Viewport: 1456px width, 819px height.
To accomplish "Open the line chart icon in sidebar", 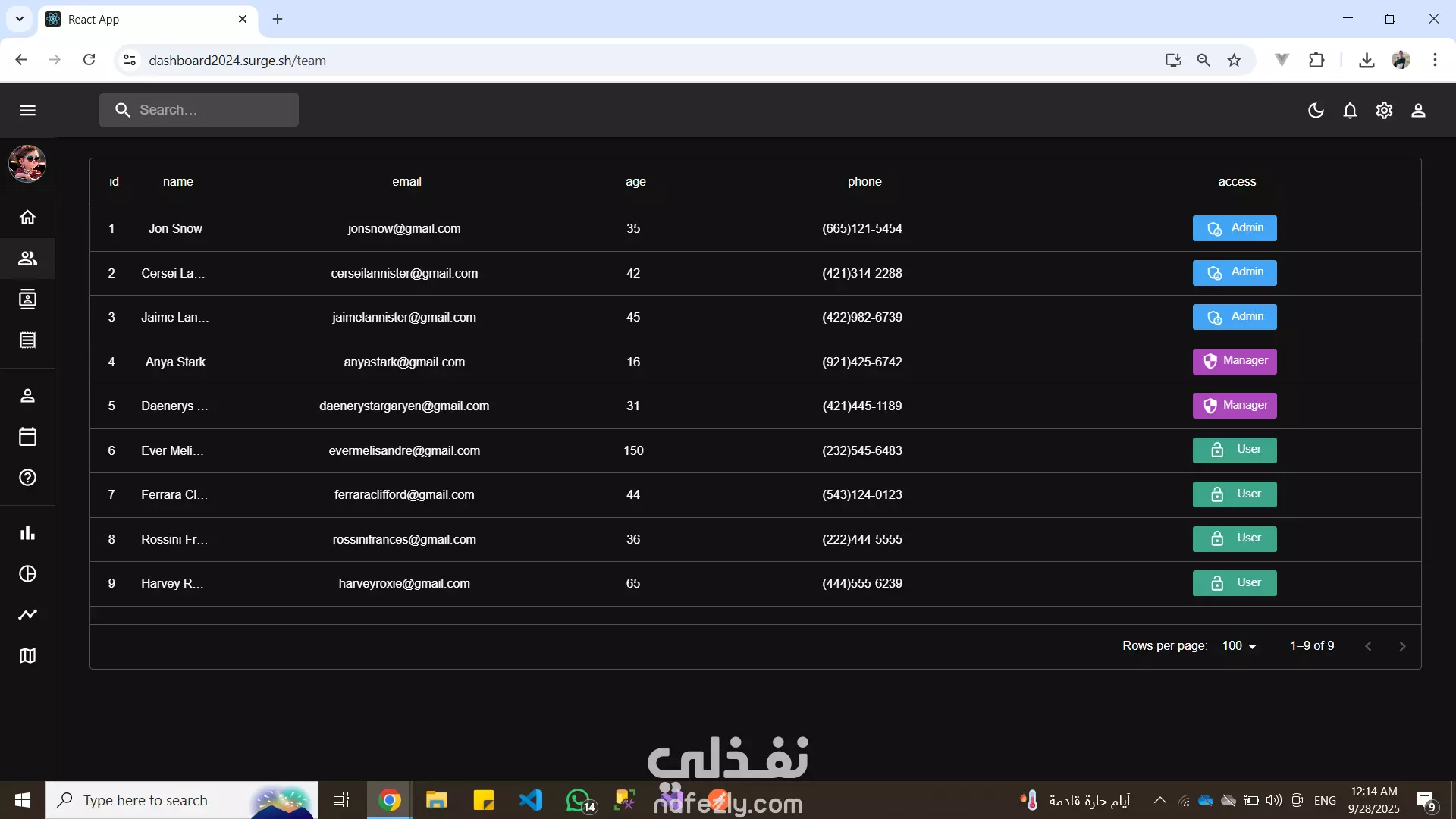I will [28, 615].
